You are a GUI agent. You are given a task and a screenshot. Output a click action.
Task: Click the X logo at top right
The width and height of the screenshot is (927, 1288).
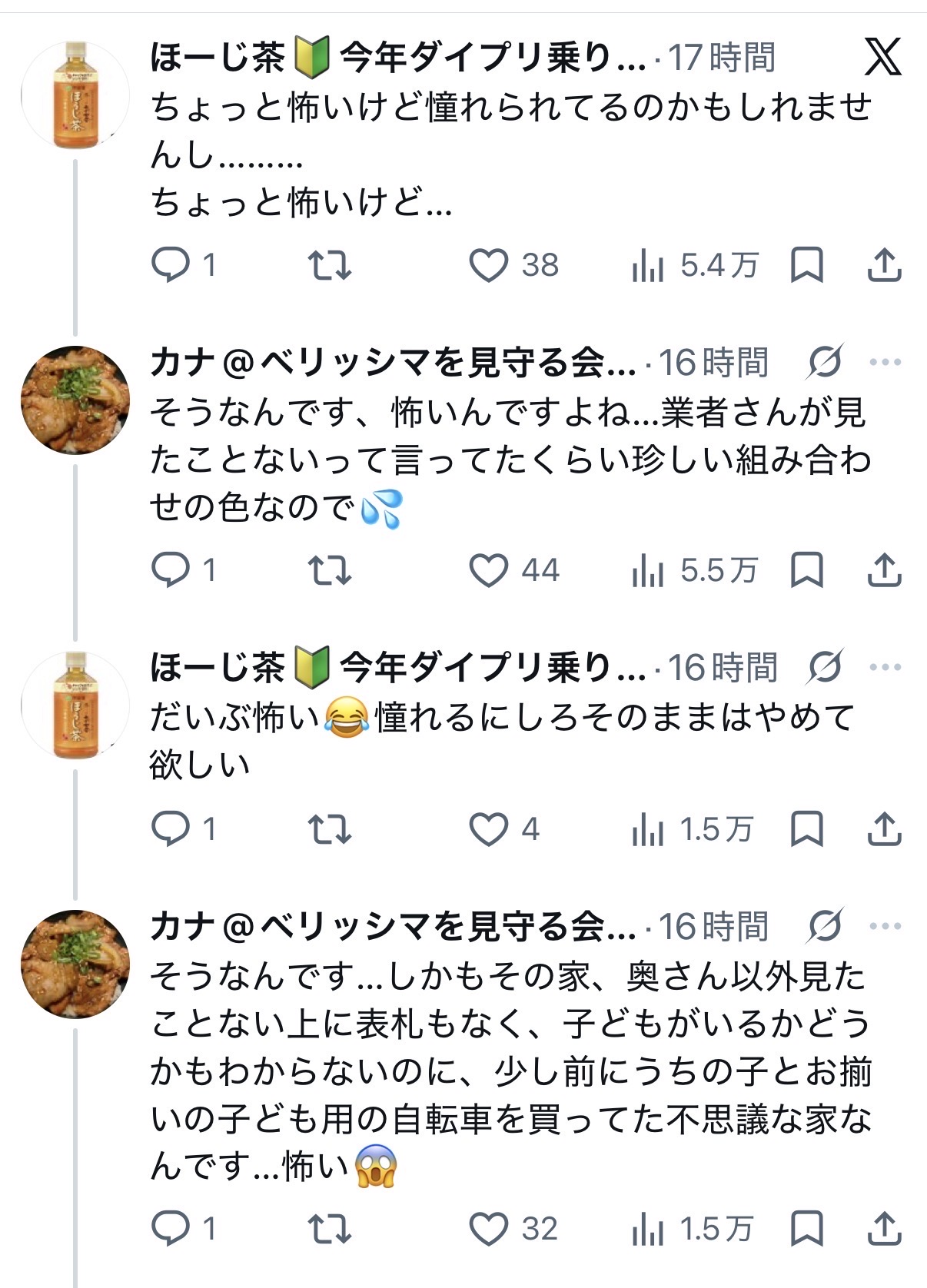[x=882, y=58]
